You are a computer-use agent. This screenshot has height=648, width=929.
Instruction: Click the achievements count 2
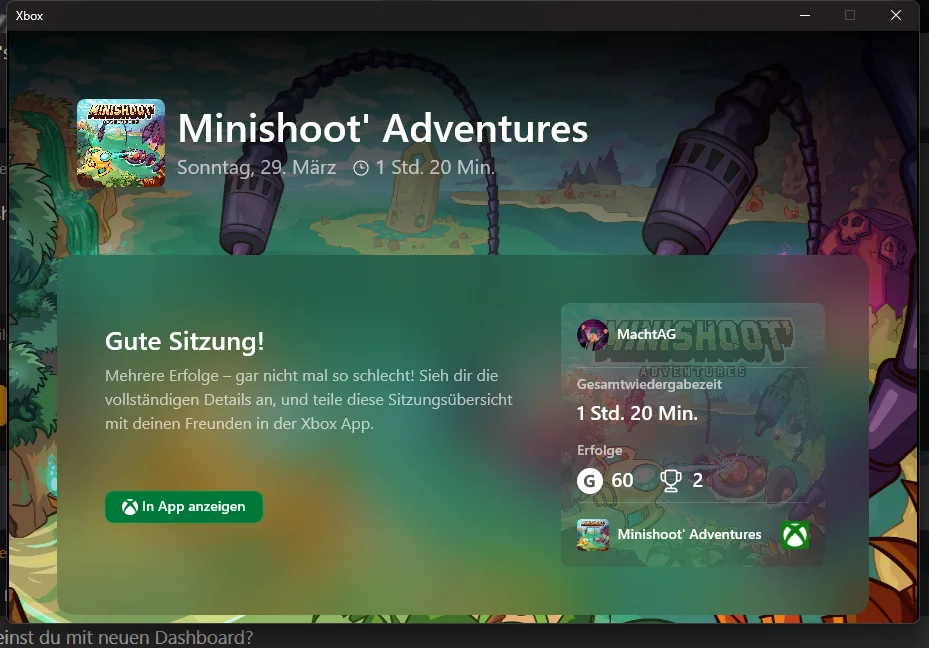click(697, 480)
